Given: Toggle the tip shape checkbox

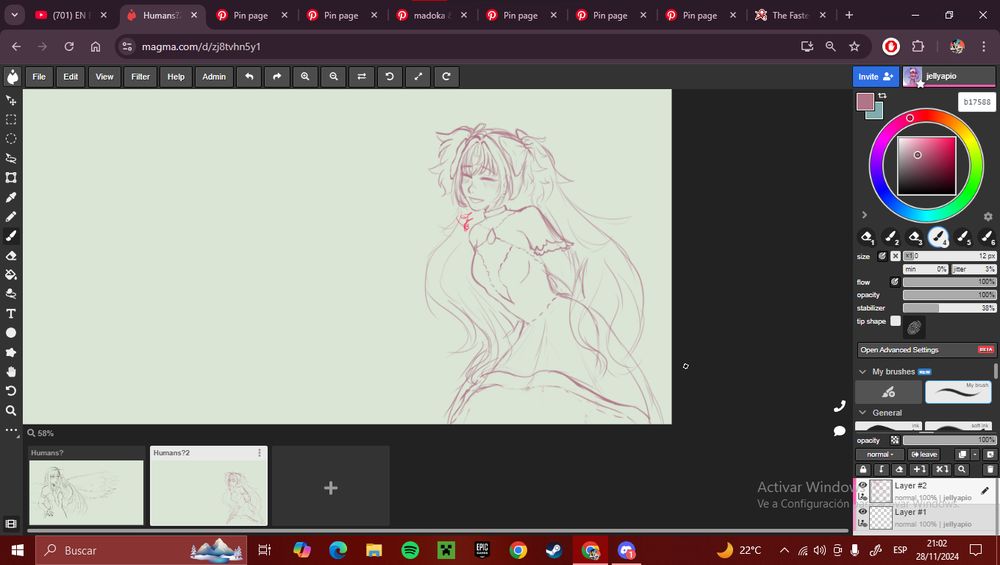Looking at the screenshot, I should click(895, 321).
